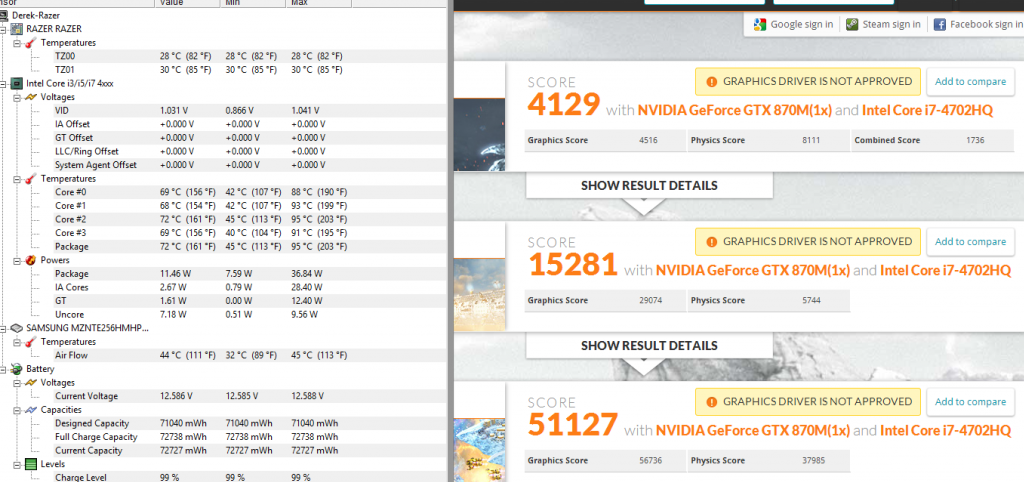This screenshot has height=482, width=1024.
Task: Open NVIDIA GeForce GTX 870M link for score 4129
Action: [x=735, y=110]
